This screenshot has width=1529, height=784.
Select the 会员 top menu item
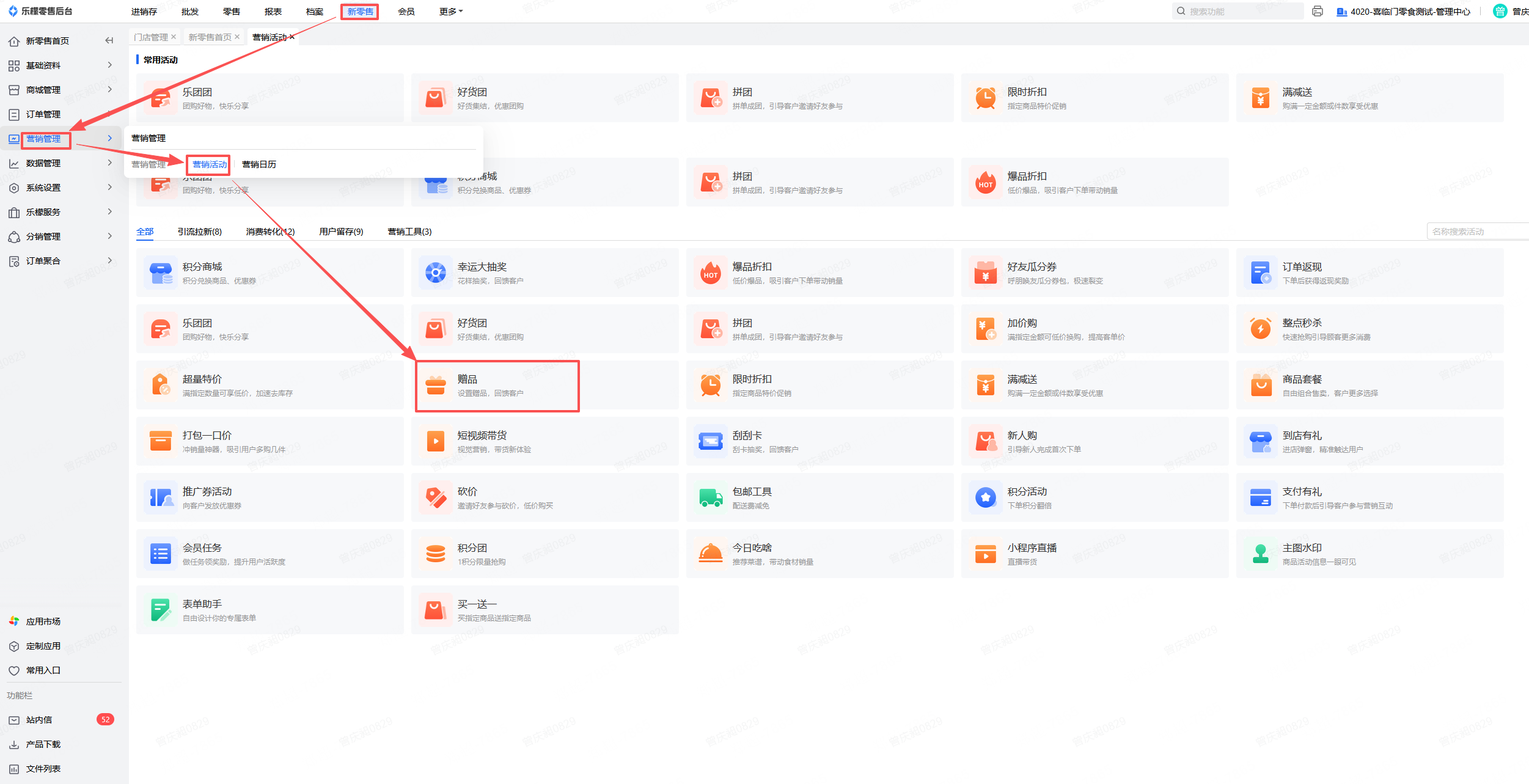pos(406,12)
